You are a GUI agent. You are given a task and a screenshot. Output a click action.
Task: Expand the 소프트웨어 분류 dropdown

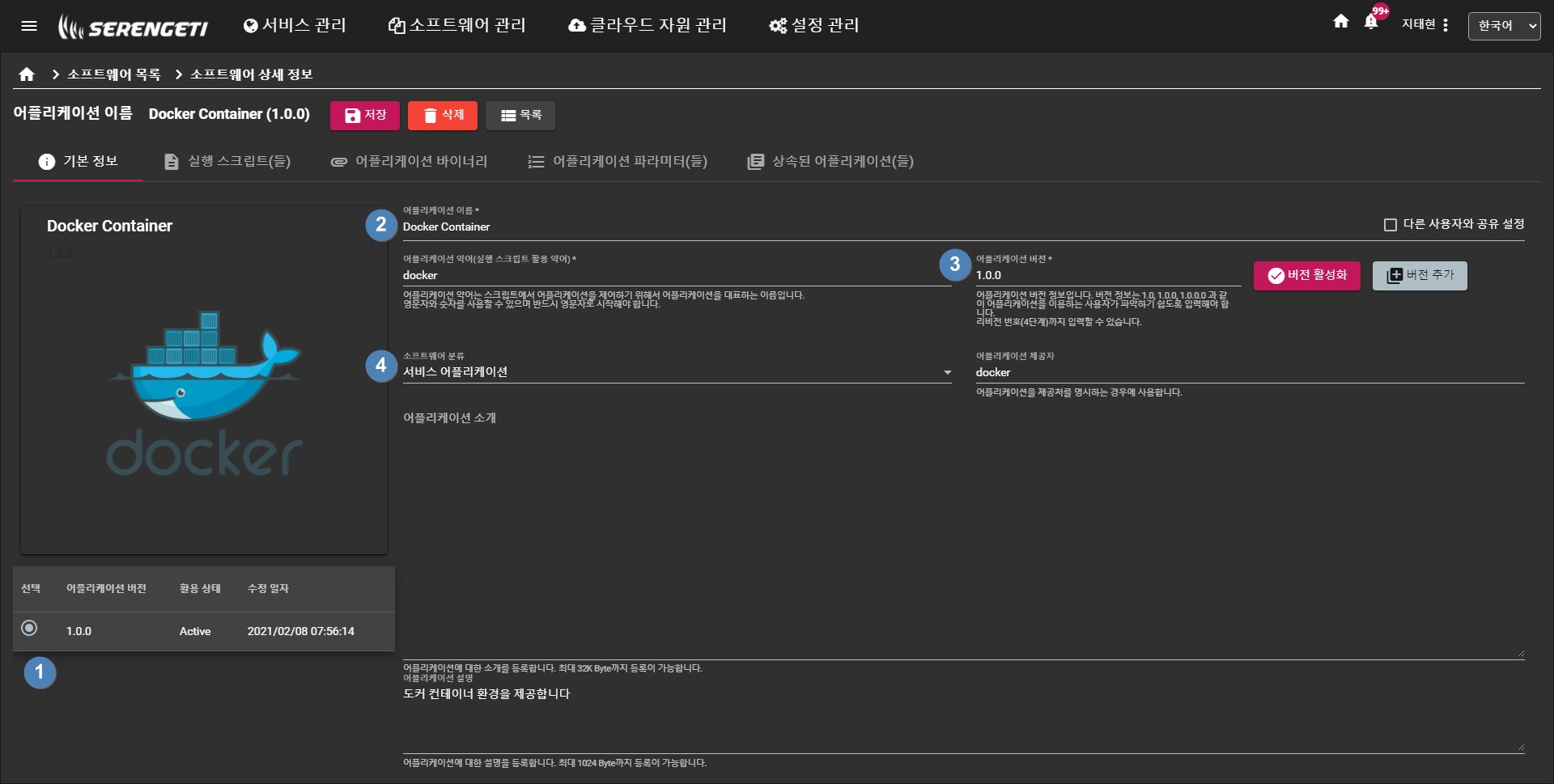coord(677,372)
